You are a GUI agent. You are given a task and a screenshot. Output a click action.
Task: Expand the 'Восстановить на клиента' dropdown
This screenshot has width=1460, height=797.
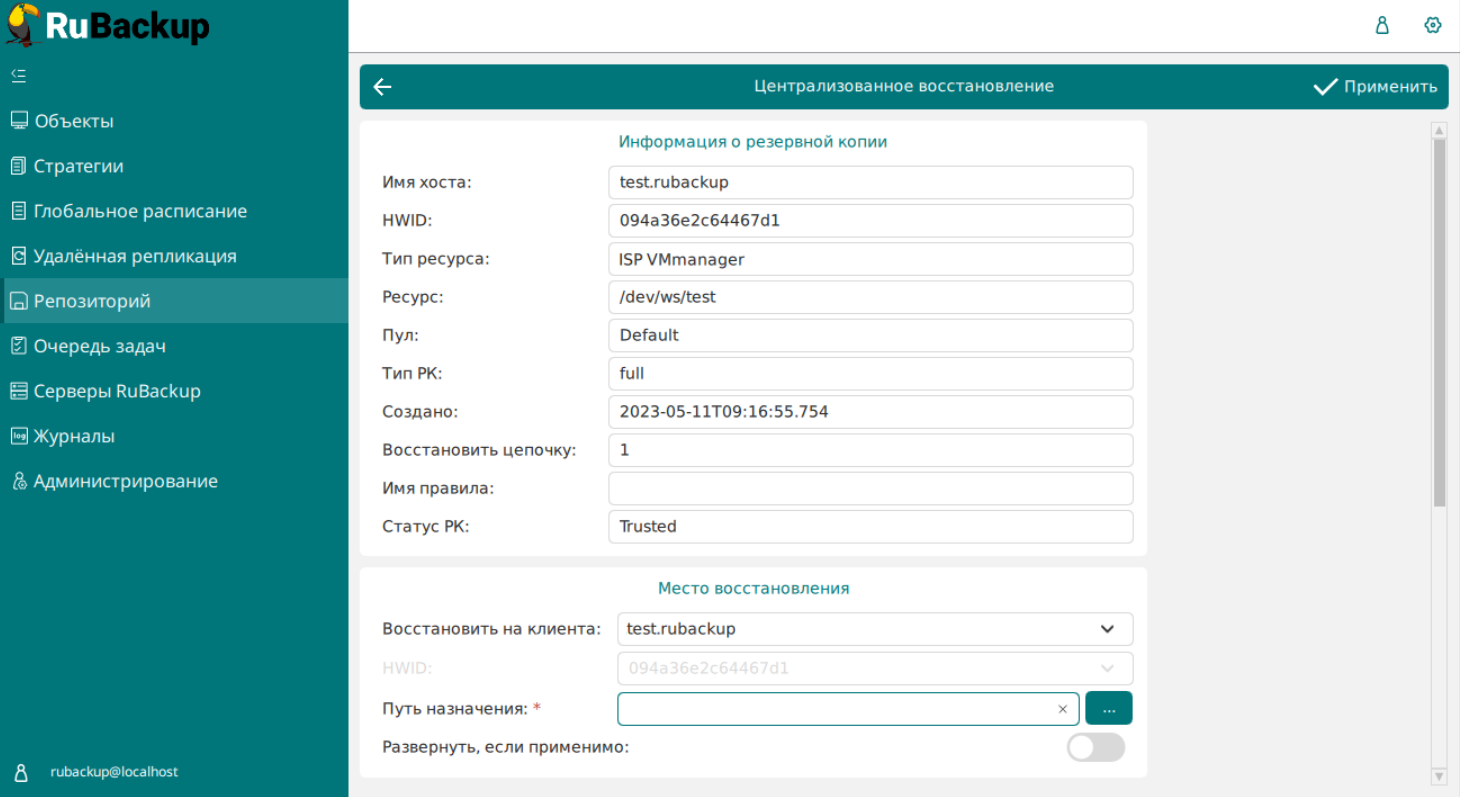[1107, 629]
